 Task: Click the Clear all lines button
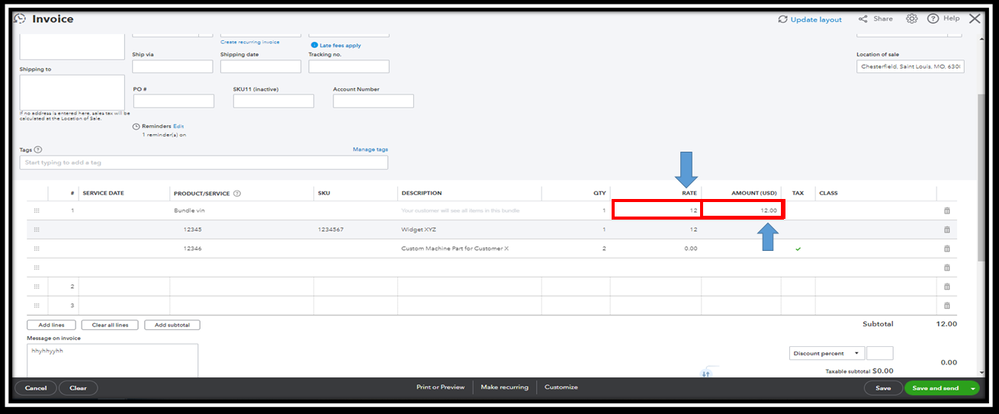click(110, 325)
